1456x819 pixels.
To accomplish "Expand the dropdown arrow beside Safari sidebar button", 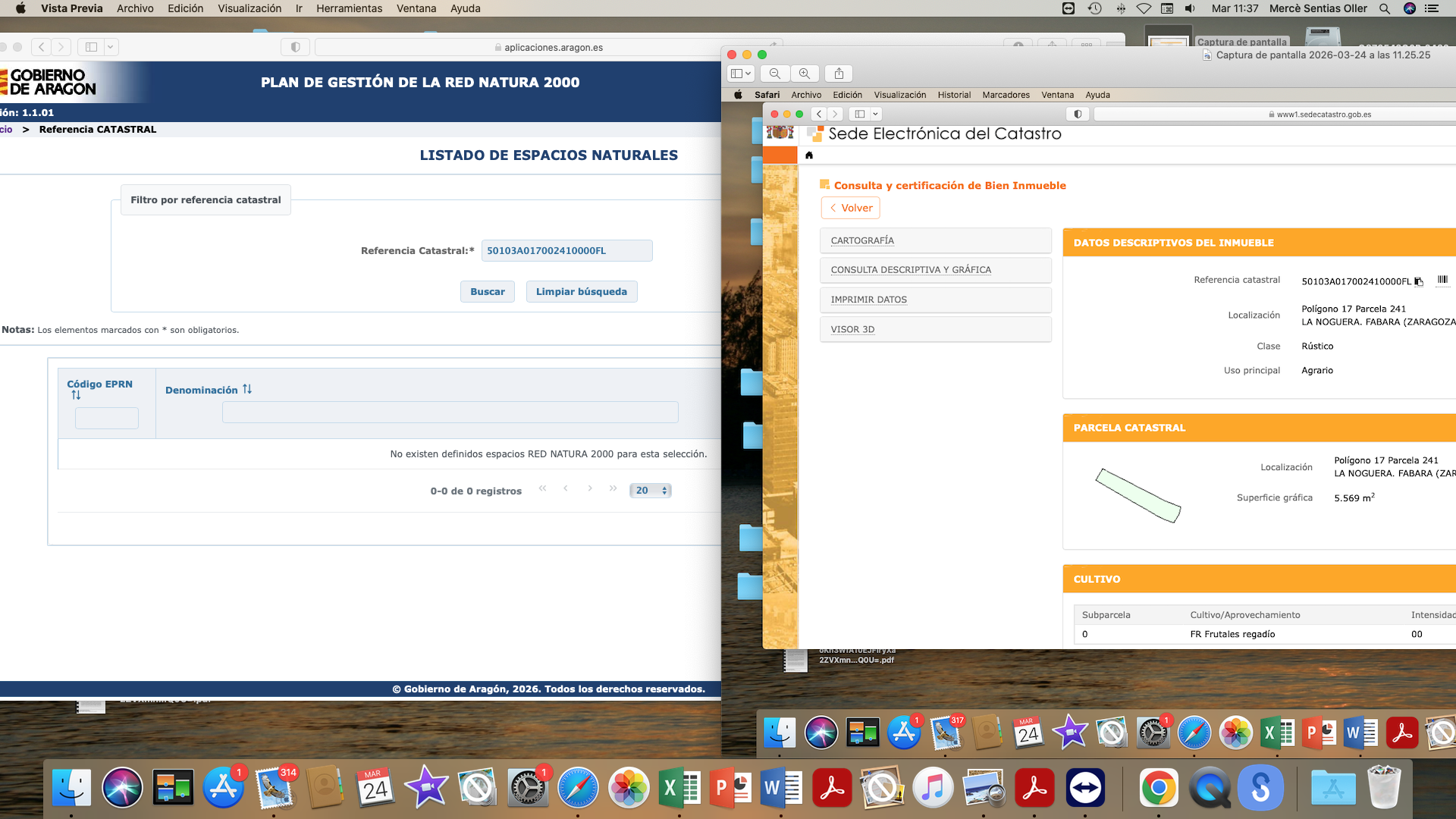I will click(111, 47).
